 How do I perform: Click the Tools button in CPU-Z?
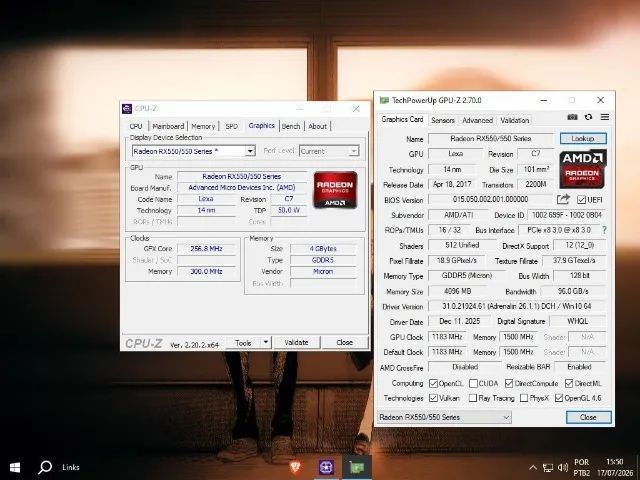click(243, 342)
